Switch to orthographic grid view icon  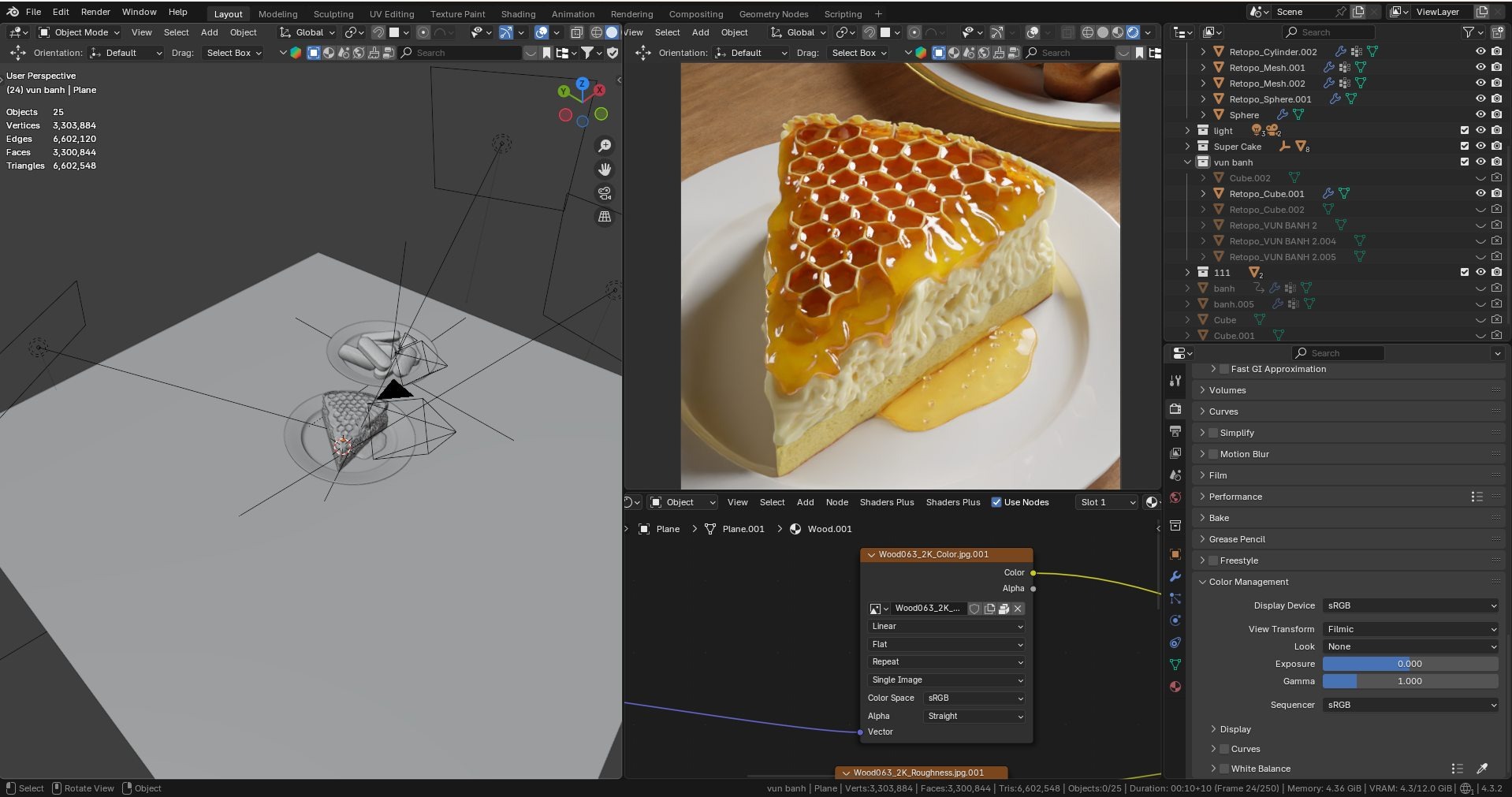coord(605,216)
